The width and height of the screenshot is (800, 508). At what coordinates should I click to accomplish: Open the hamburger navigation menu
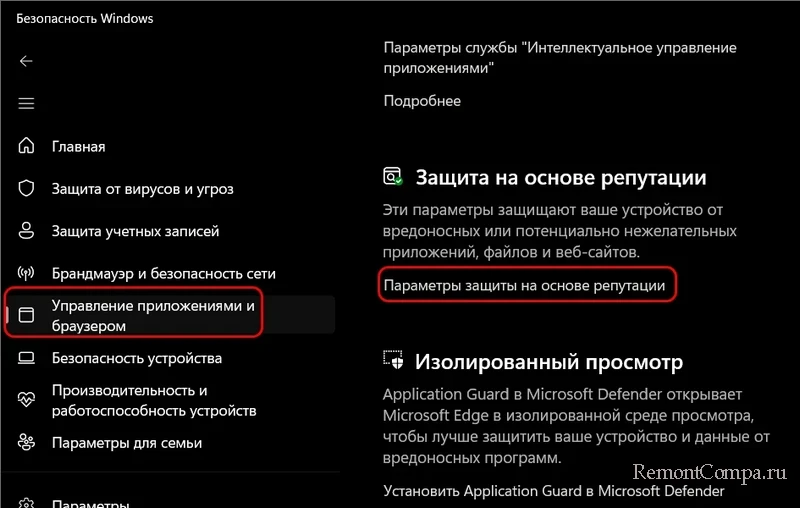pos(26,104)
